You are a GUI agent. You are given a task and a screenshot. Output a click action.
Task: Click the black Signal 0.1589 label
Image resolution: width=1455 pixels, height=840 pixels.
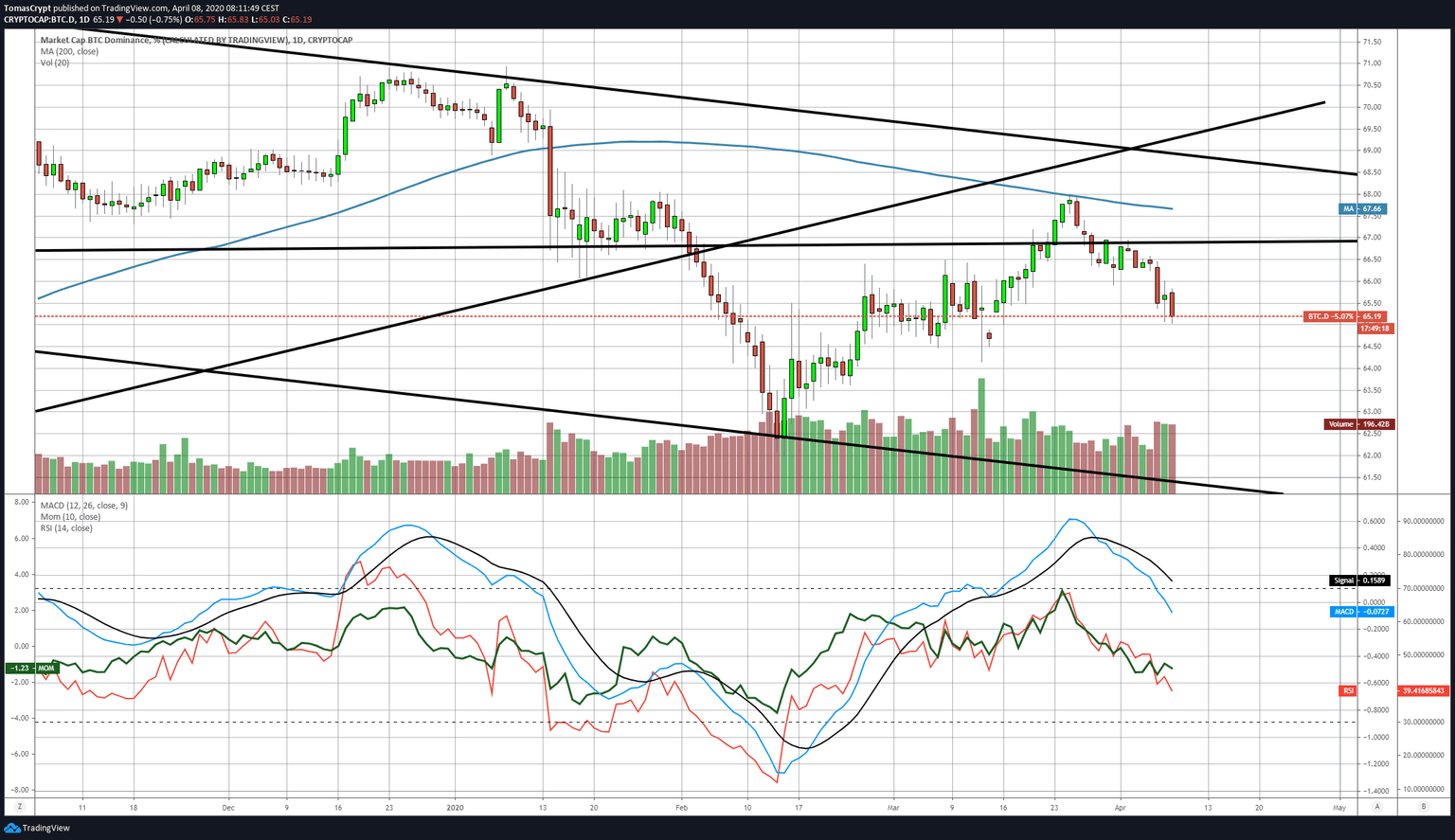pos(1358,580)
